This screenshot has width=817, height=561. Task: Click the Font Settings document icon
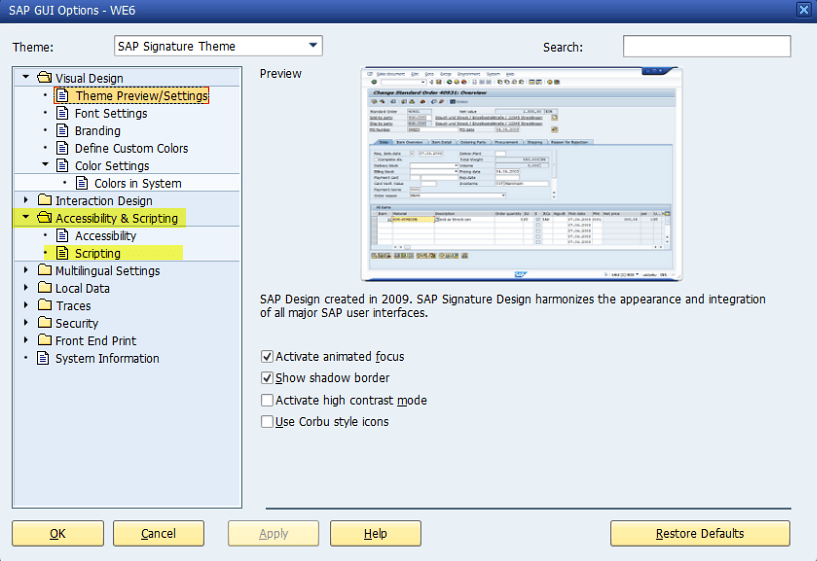[62, 113]
